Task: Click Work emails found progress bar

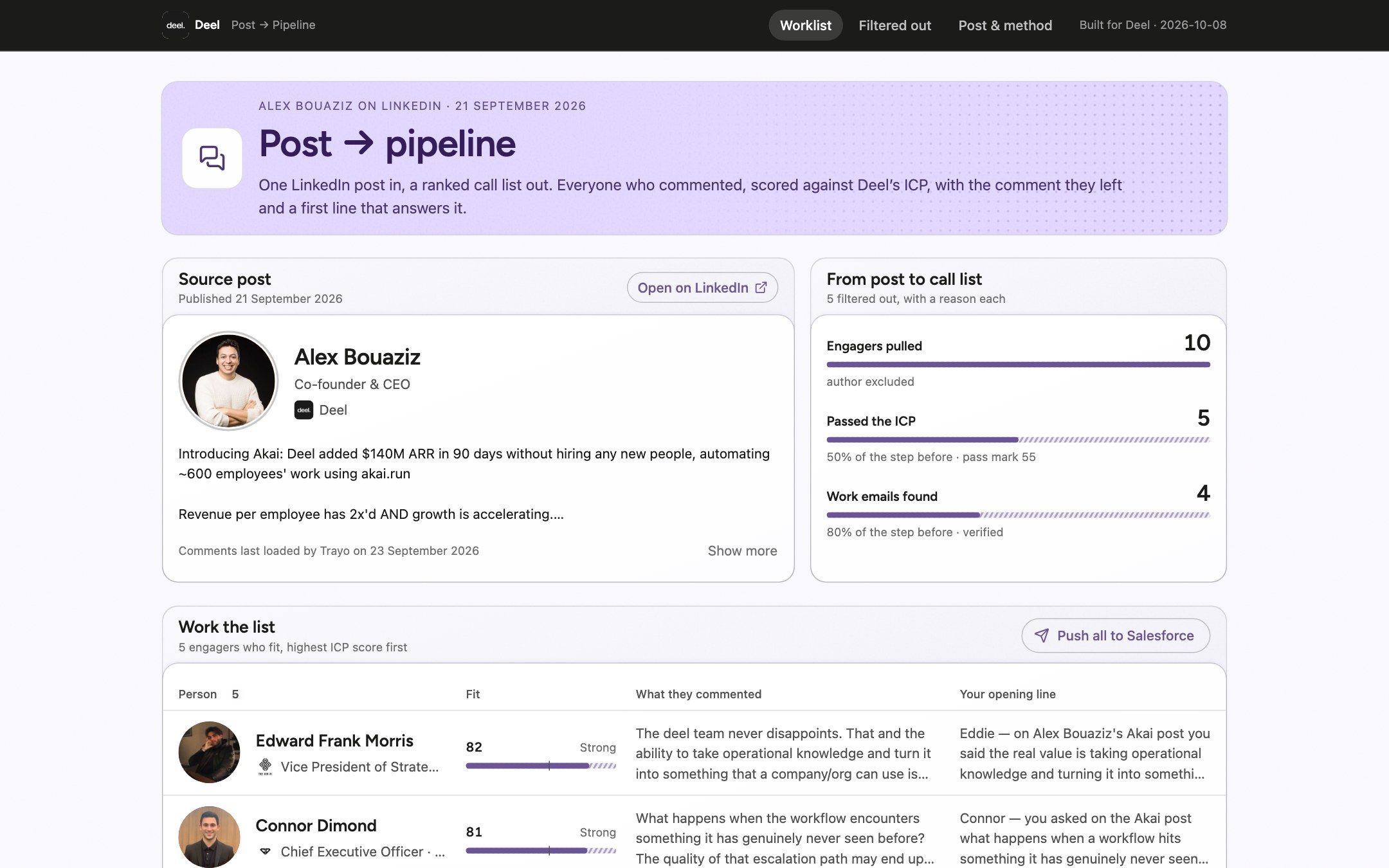Action: (x=1018, y=515)
